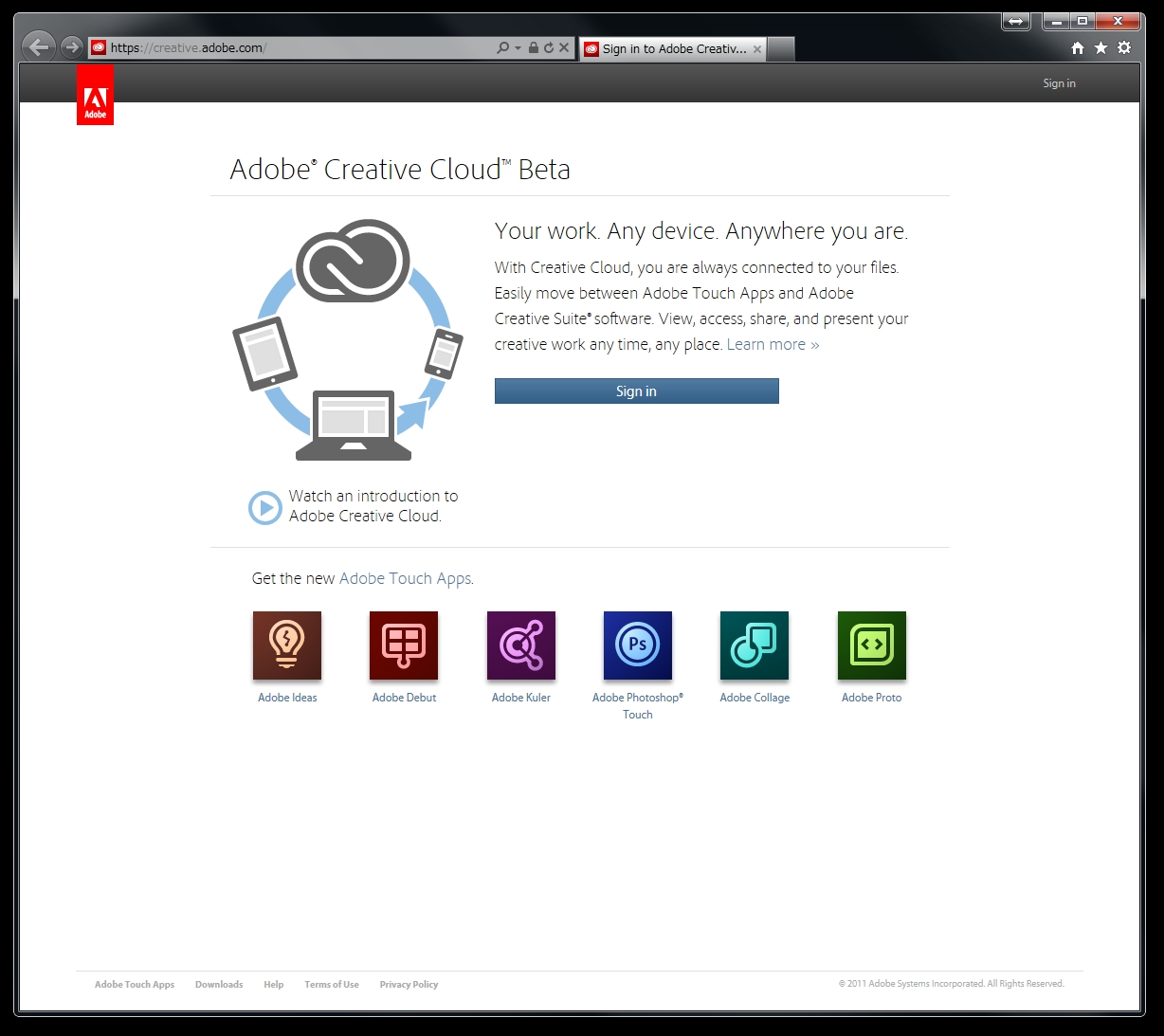Image resolution: width=1164 pixels, height=1036 pixels.
Task: Click the browser Home icon
Action: click(1078, 47)
